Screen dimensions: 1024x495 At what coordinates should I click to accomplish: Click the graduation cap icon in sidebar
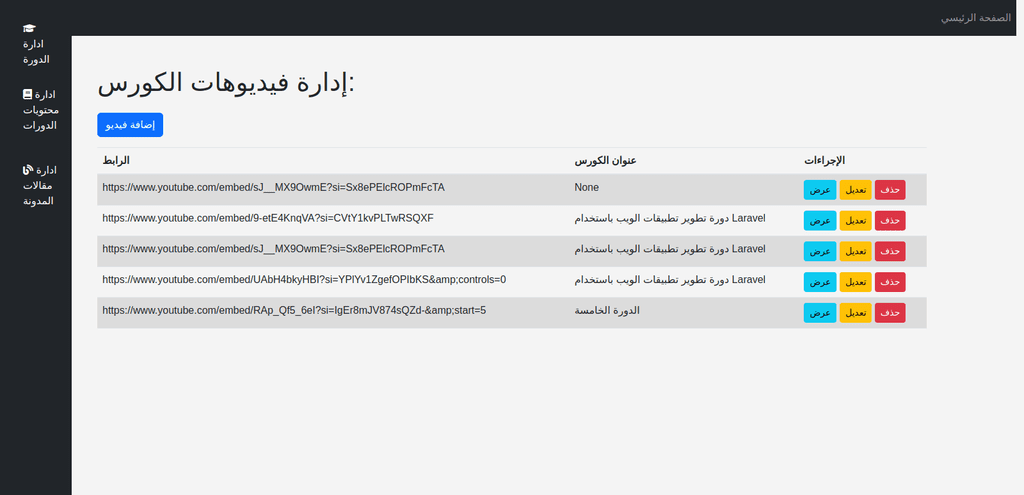(x=29, y=28)
